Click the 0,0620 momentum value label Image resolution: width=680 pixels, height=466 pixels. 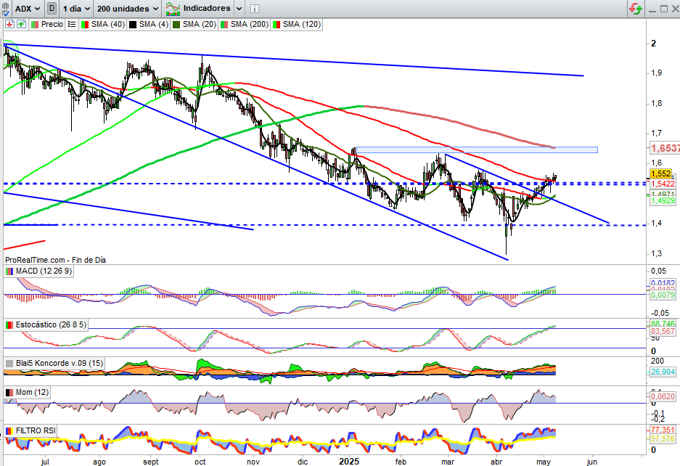662,396
